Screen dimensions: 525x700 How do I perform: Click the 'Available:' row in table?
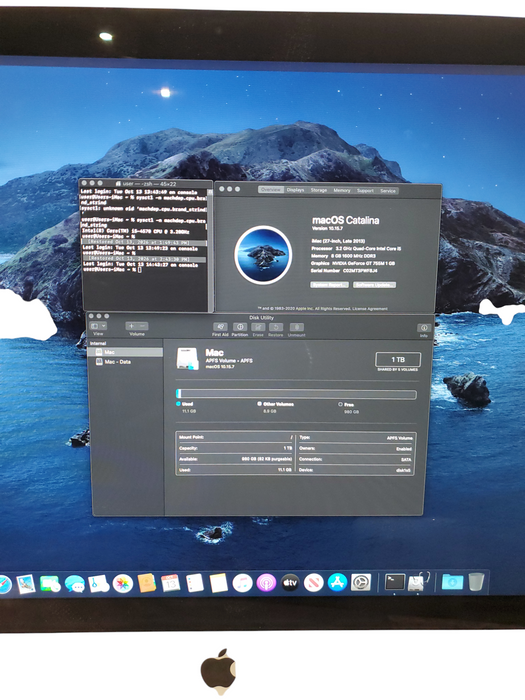click(x=236, y=459)
